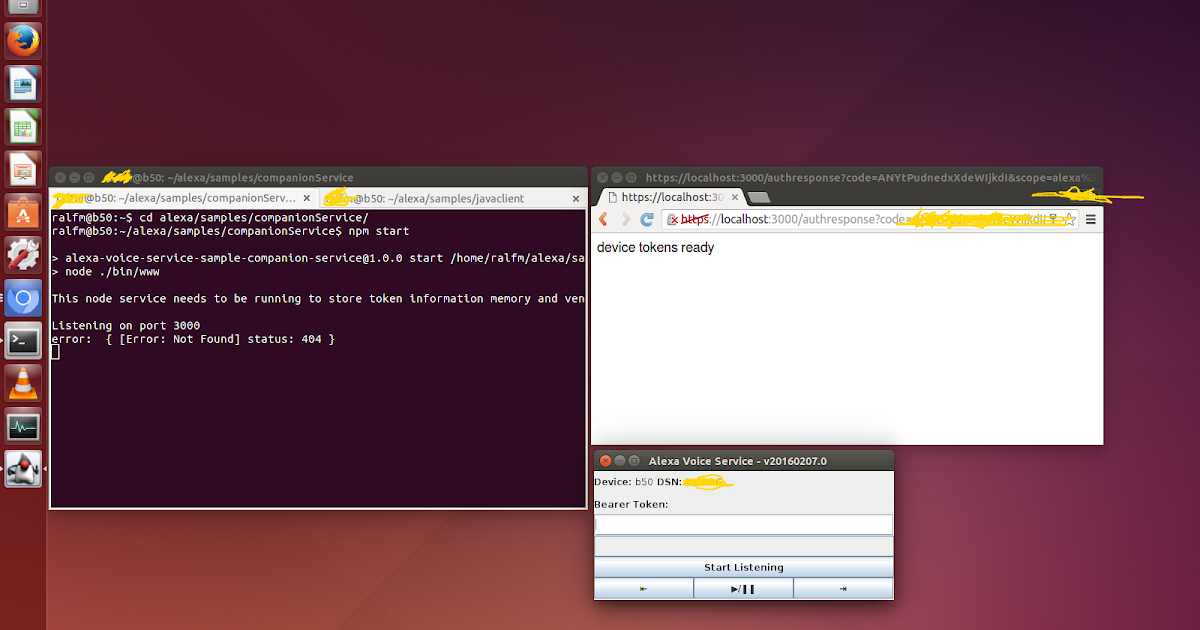
Task: Launch VLC media player from dock
Action: (x=23, y=385)
